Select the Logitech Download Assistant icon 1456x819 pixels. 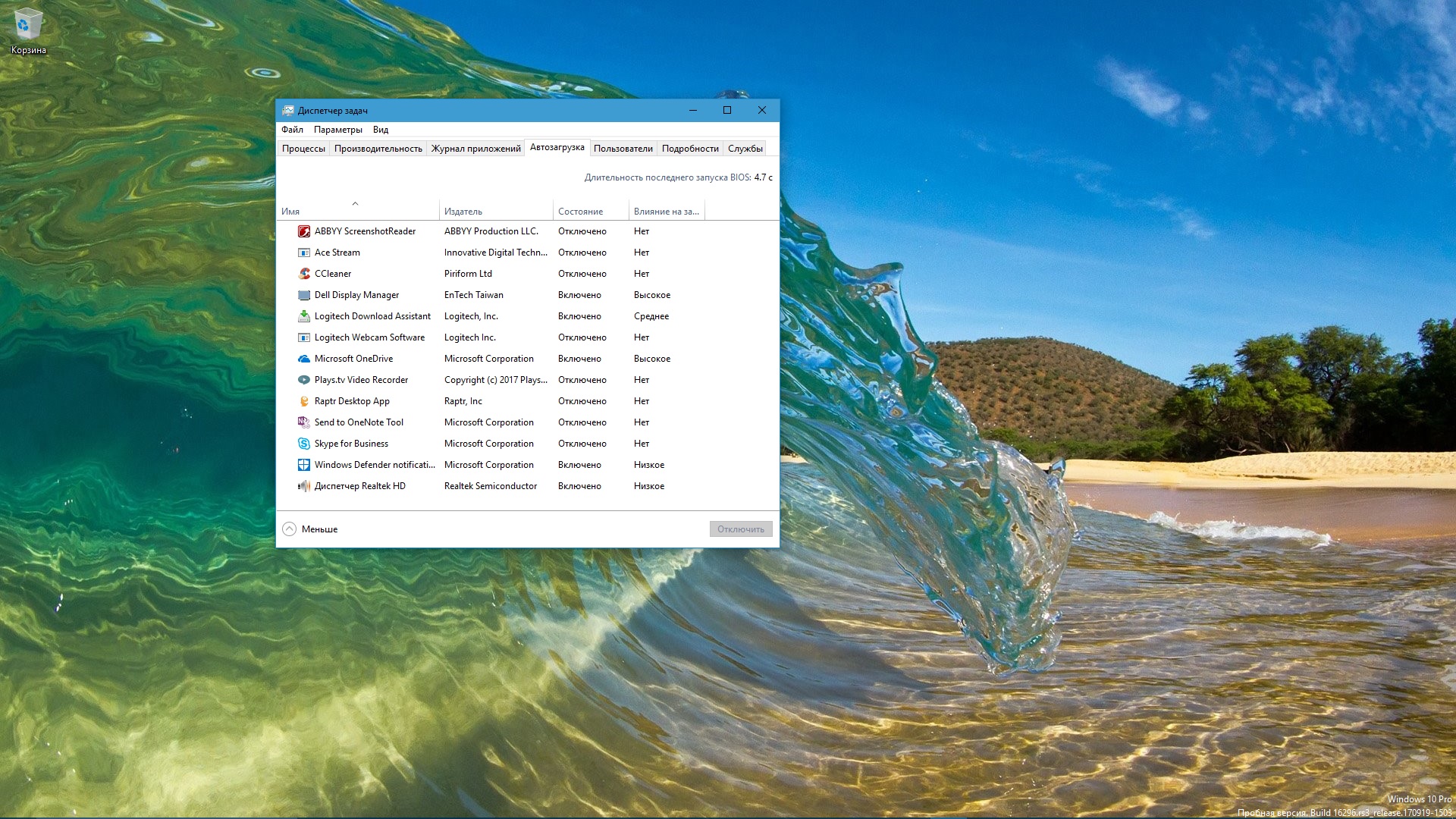tap(304, 316)
